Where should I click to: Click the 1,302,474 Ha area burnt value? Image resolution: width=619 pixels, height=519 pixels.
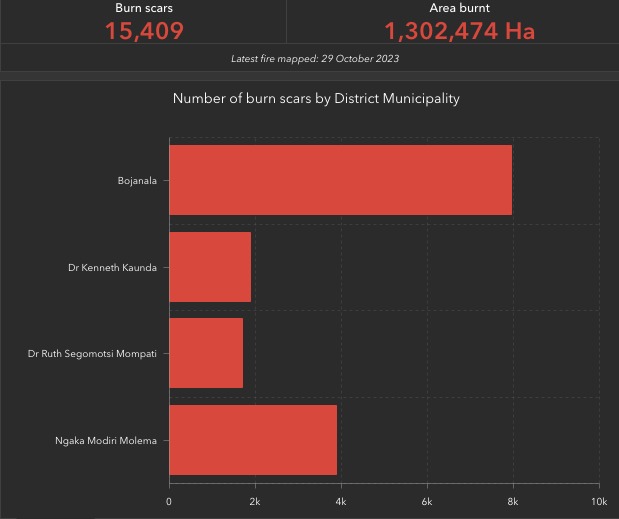460,31
